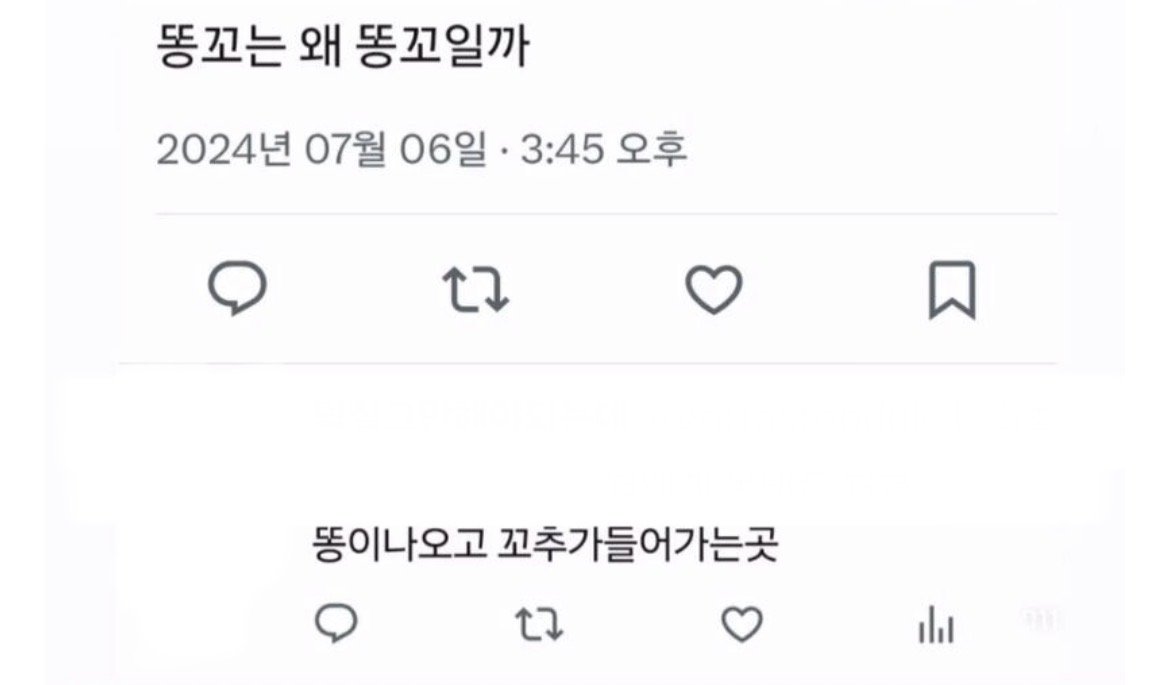
Task: Bookmark the main tweet
Action: tap(951, 290)
